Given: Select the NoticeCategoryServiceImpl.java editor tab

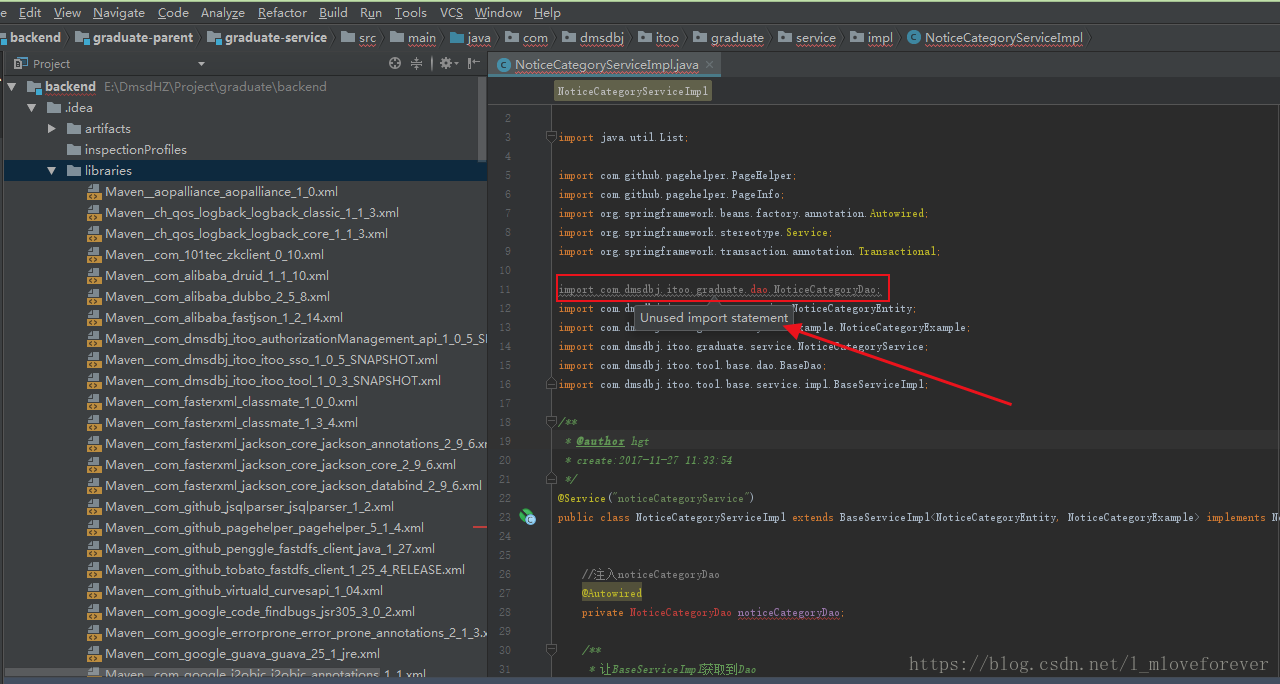Looking at the screenshot, I should click(606, 64).
